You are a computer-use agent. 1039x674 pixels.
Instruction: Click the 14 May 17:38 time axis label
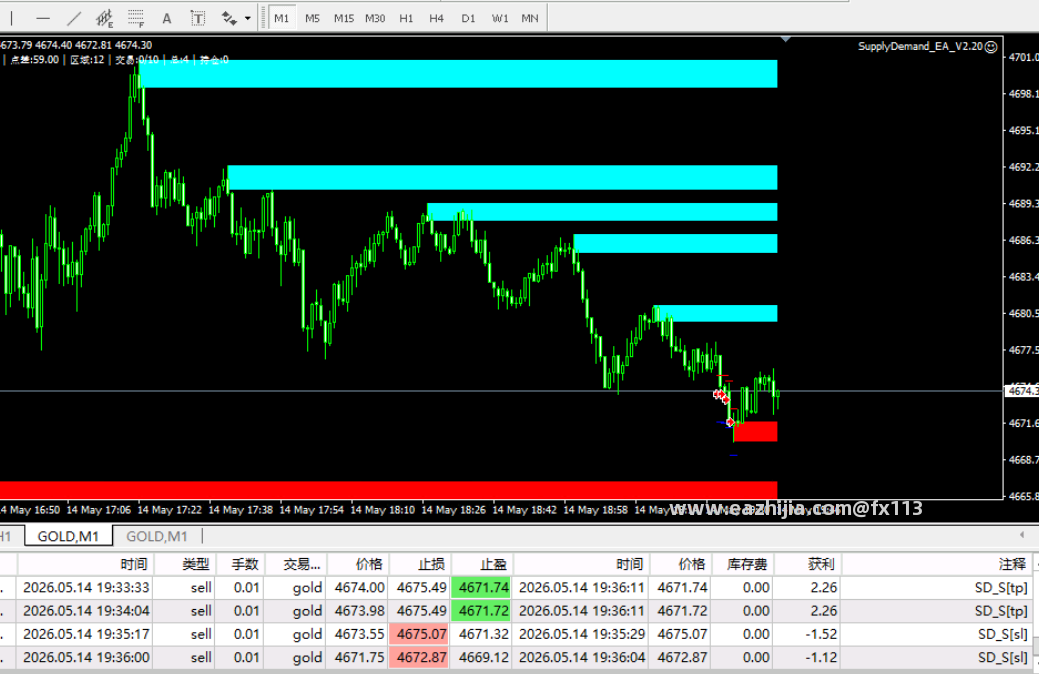[240, 510]
